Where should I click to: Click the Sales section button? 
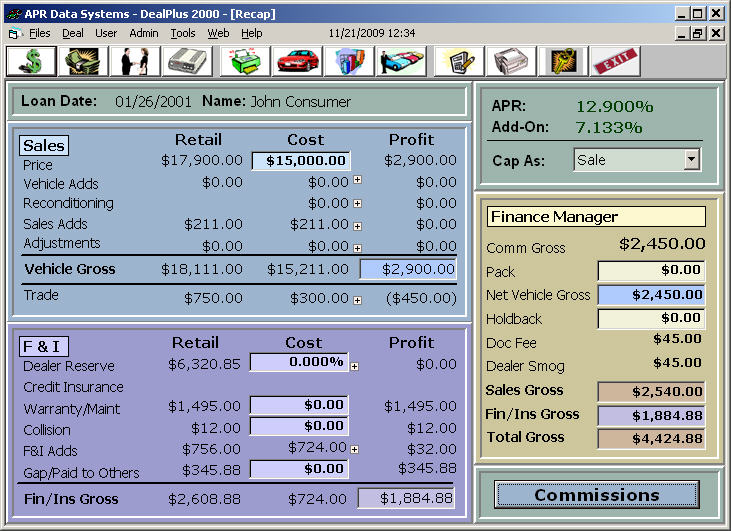tap(44, 145)
